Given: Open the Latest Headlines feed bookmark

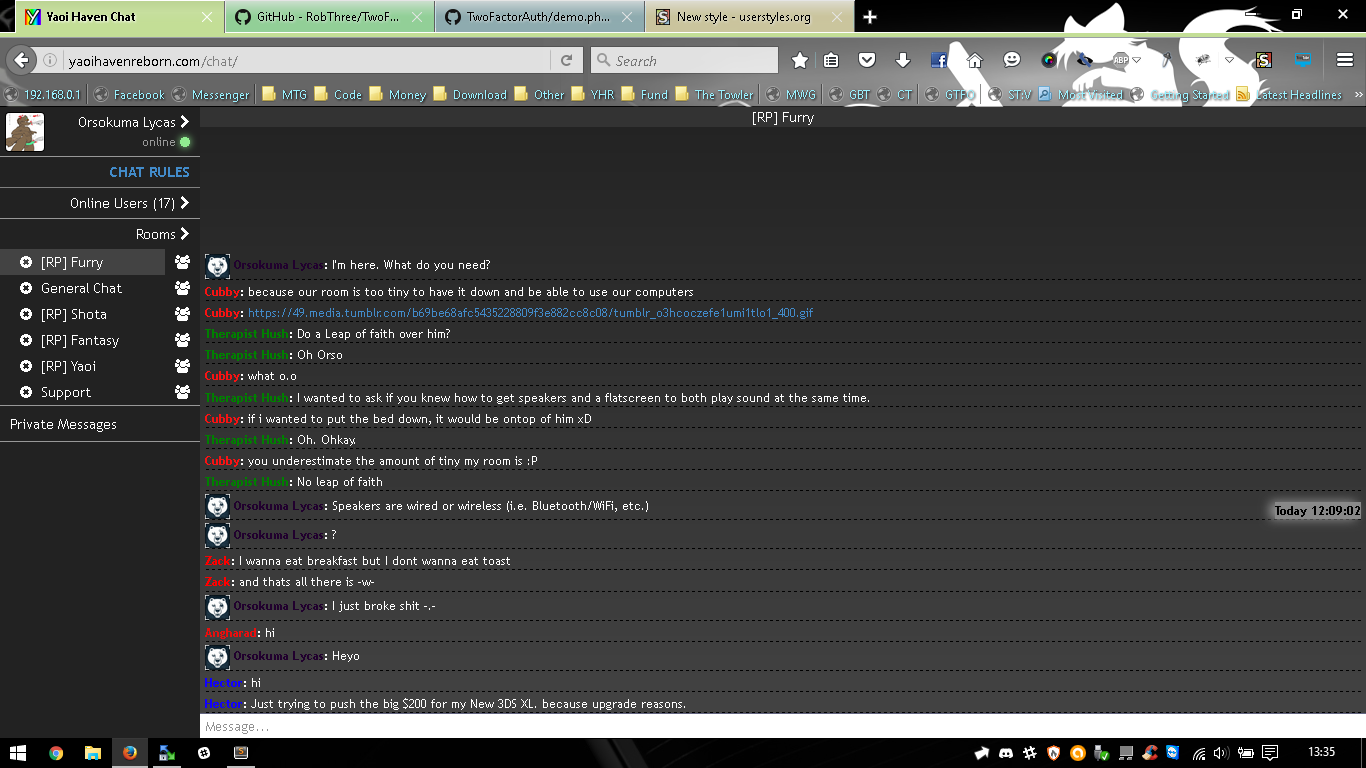Looking at the screenshot, I should (1289, 94).
